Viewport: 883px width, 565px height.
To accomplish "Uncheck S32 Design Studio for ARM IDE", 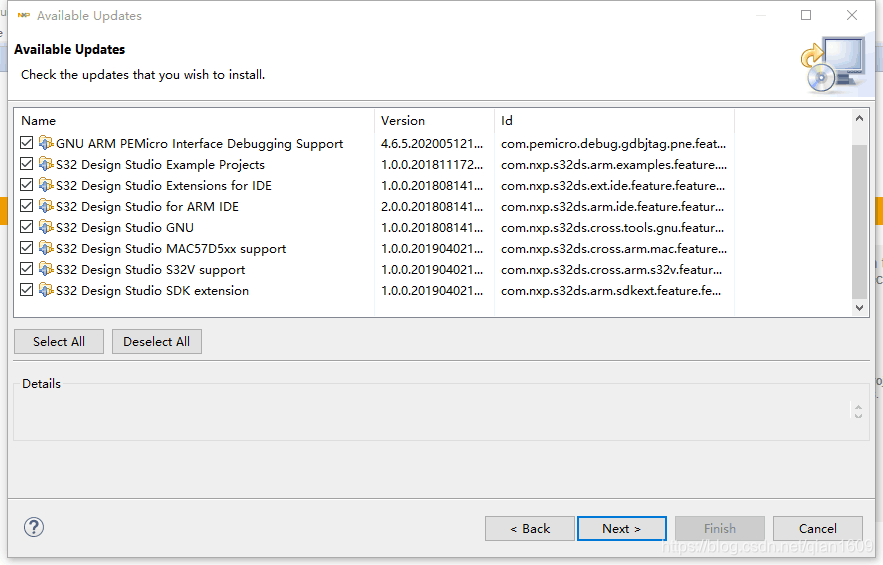I will coord(27,207).
